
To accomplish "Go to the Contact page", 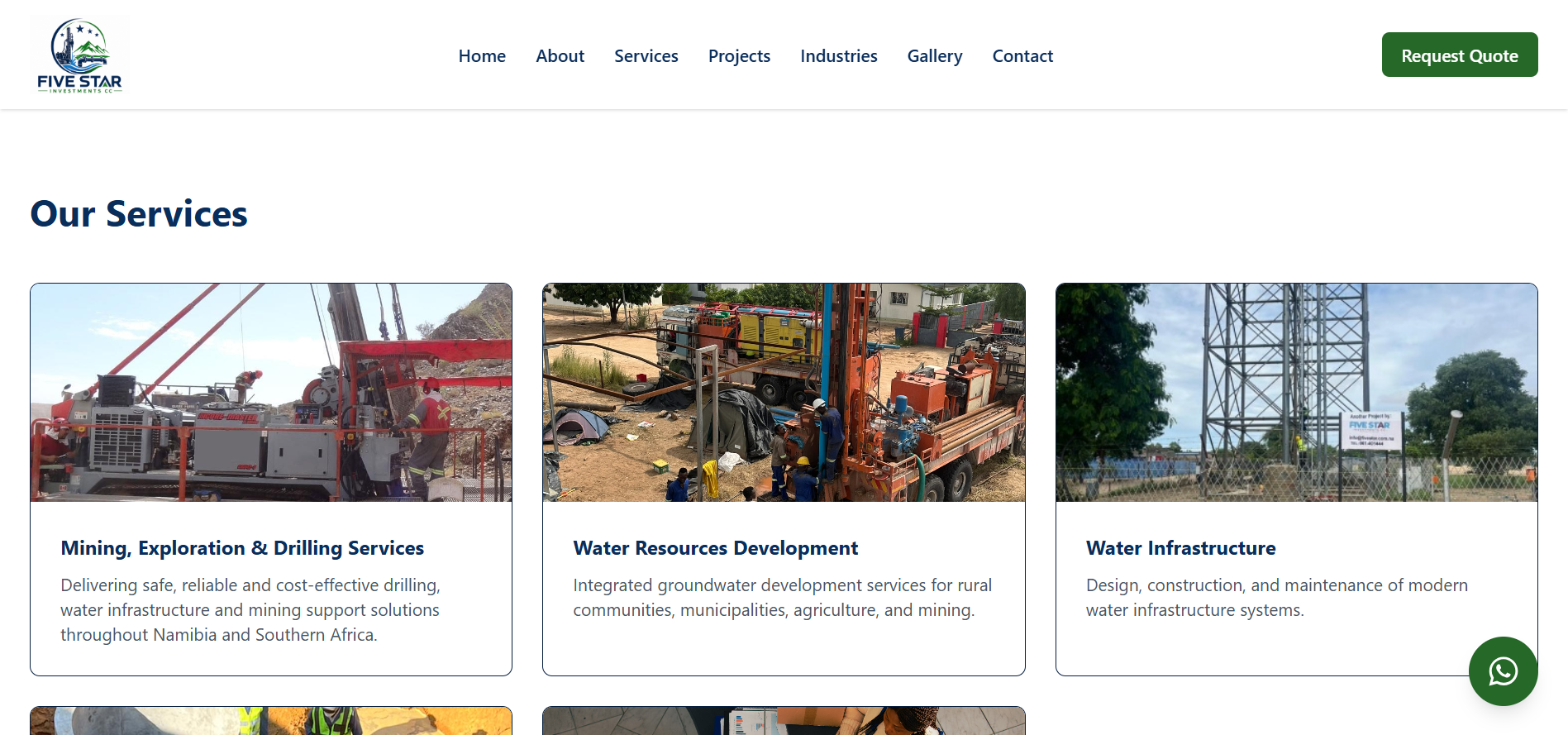I will (1022, 56).
